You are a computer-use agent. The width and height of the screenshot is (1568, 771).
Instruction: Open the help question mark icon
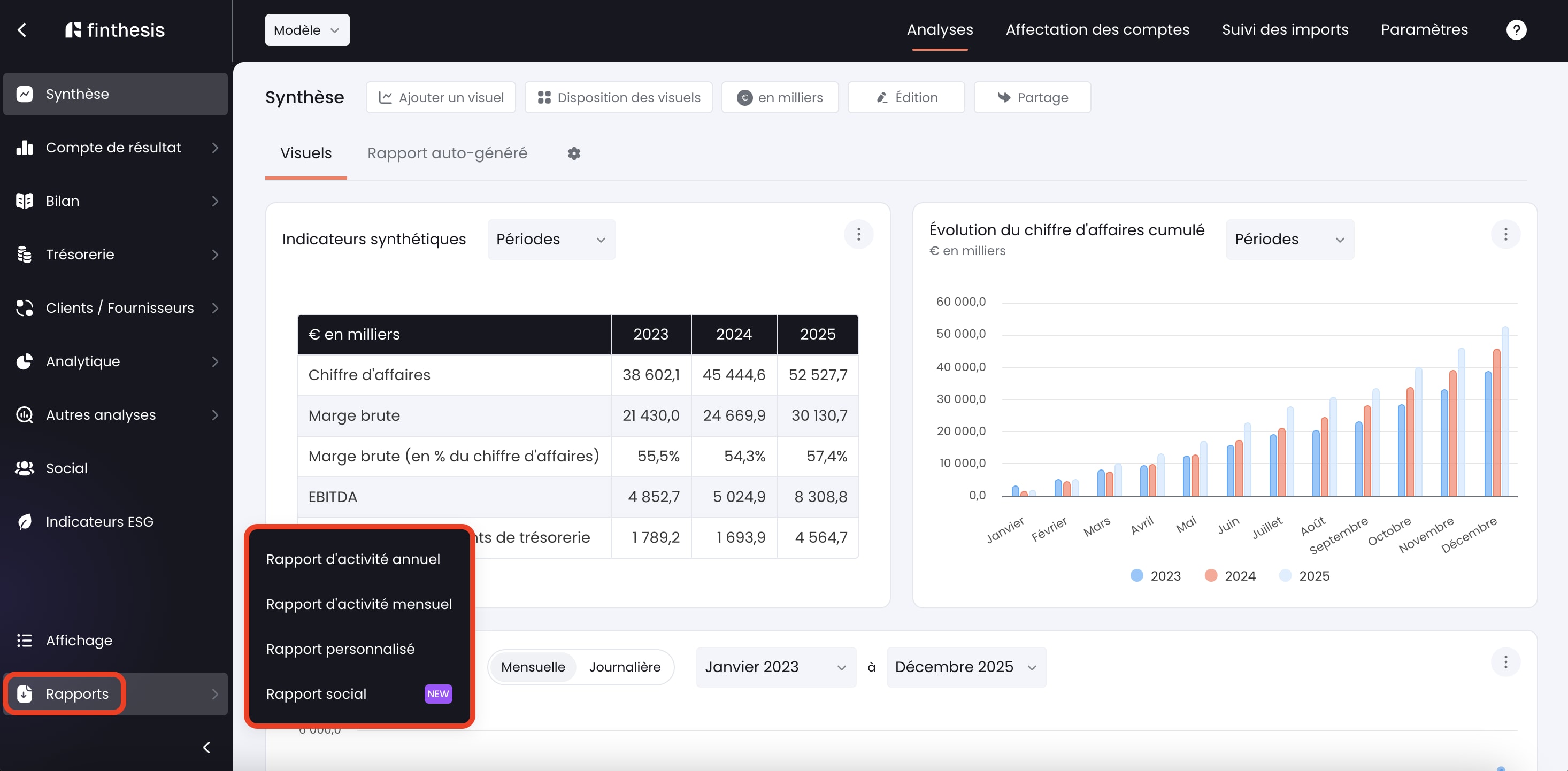coord(1516,30)
